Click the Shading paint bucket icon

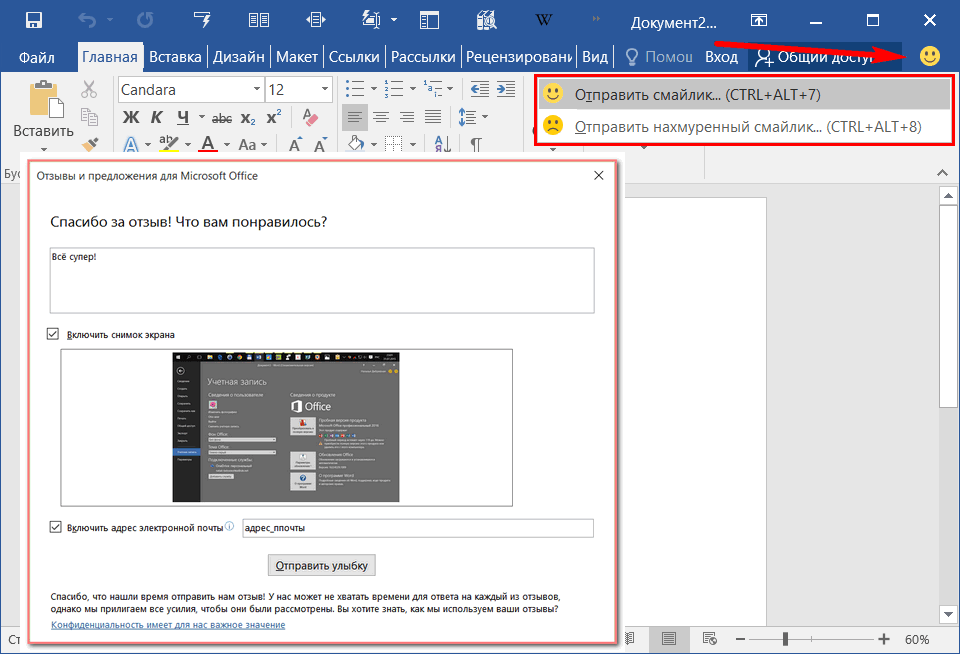pos(355,144)
